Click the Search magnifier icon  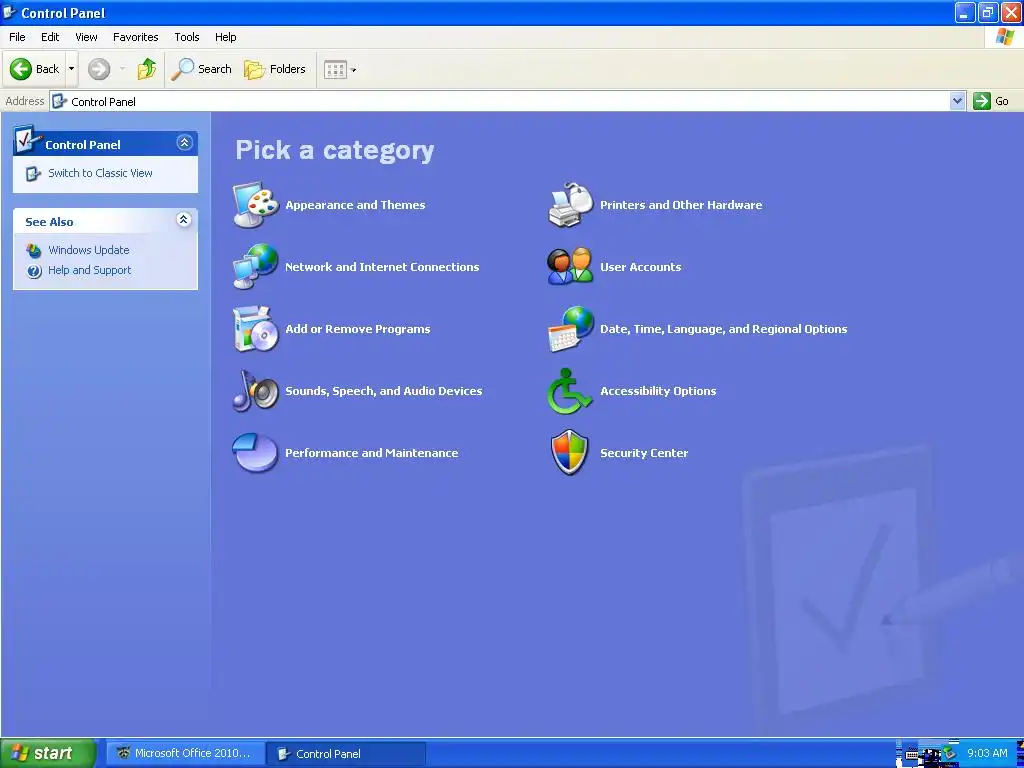(182, 69)
